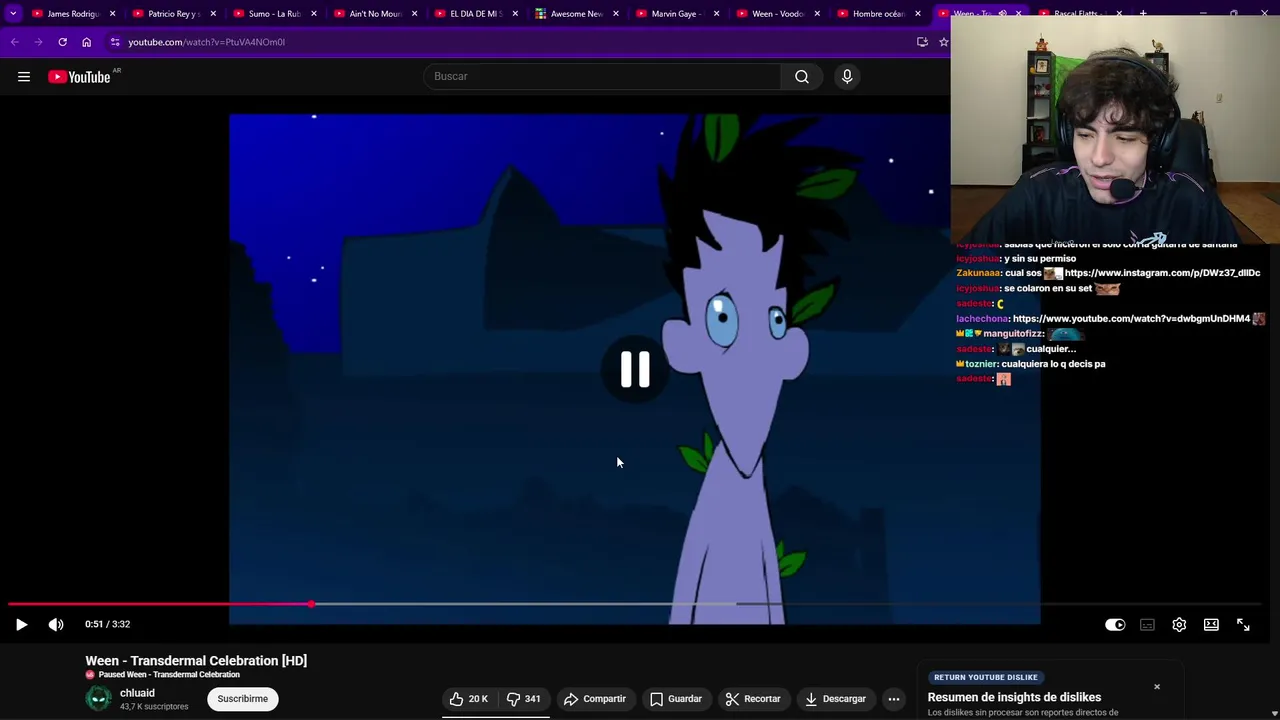Open lachechona's YouTube link in chat
The width and height of the screenshot is (1280, 720).
click(x=1131, y=319)
